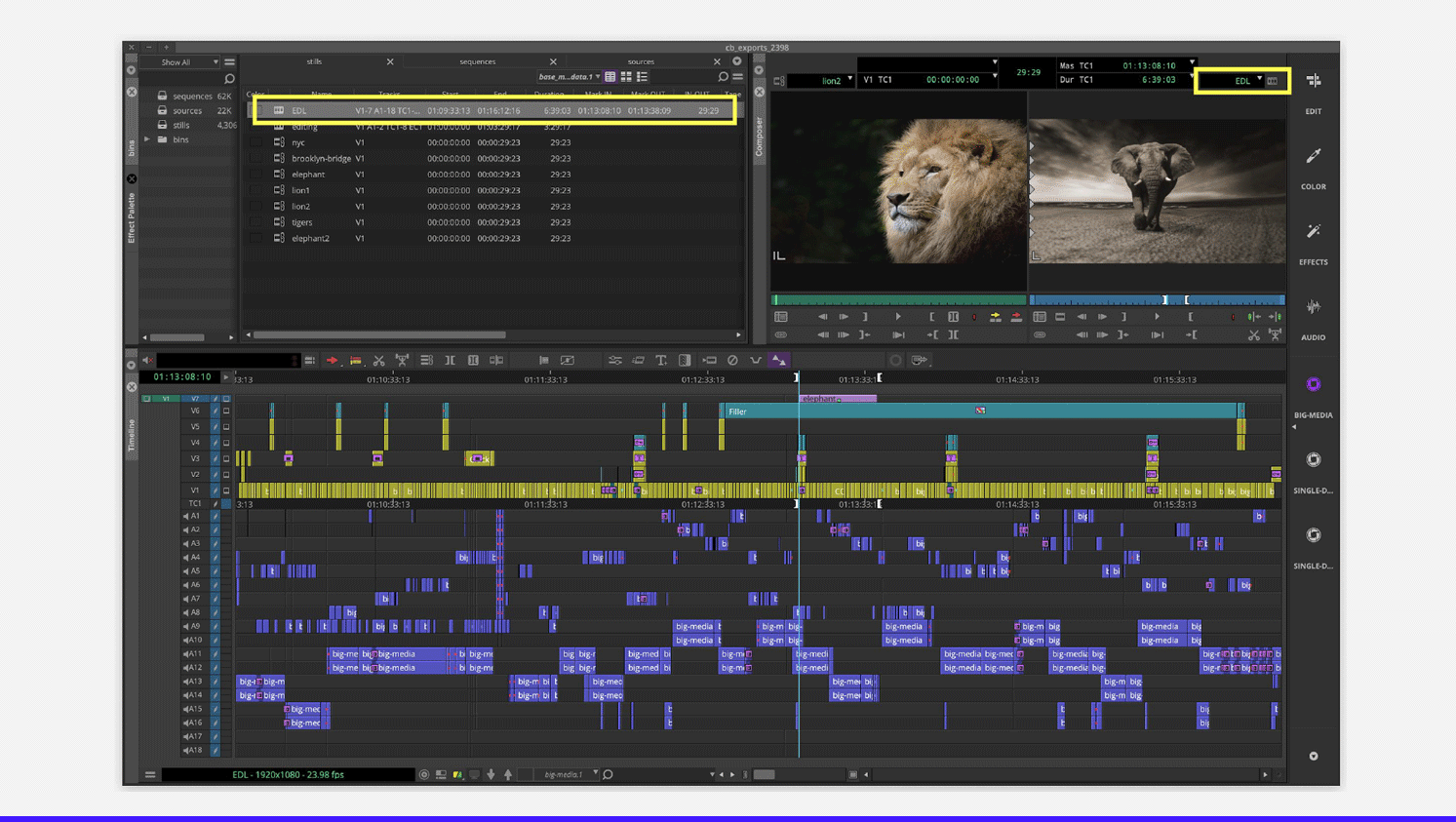
Task: Click the scissors icon under the record monitor
Action: [1253, 335]
